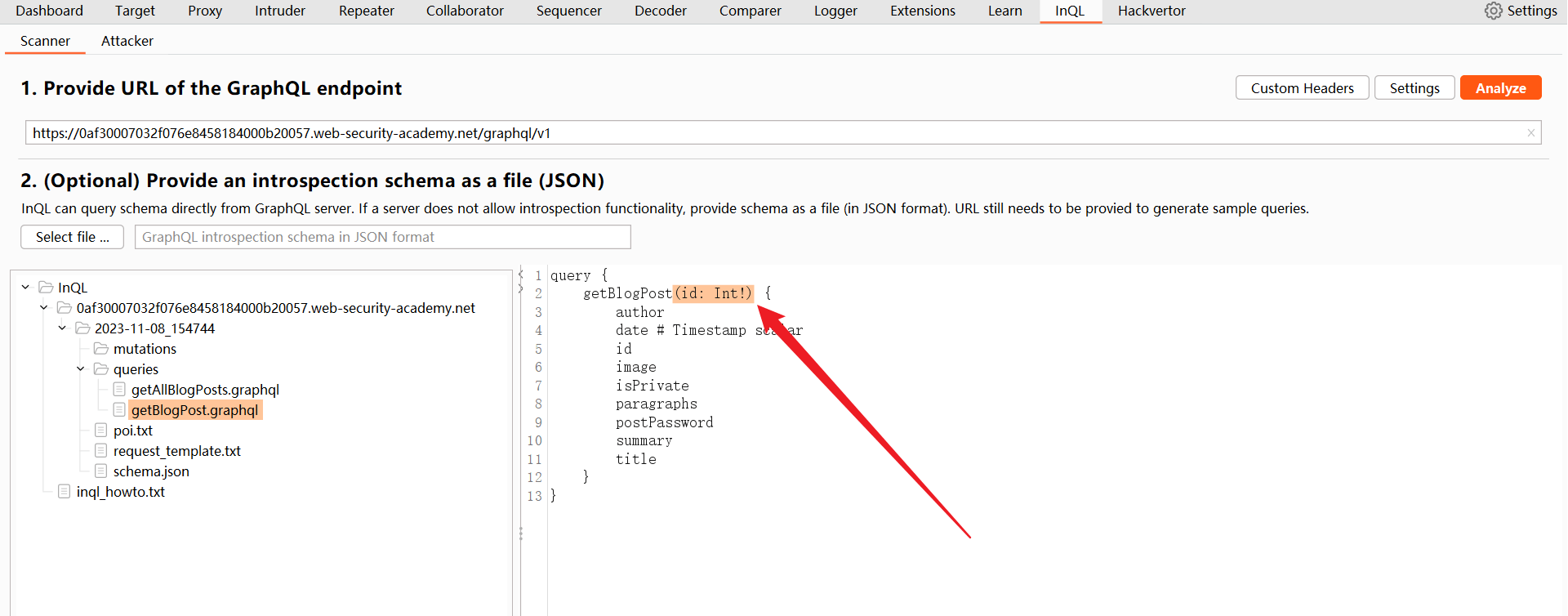Collapse the web-security-academy.net host node
Image resolution: width=1568 pixels, height=616 pixels.
click(44, 308)
